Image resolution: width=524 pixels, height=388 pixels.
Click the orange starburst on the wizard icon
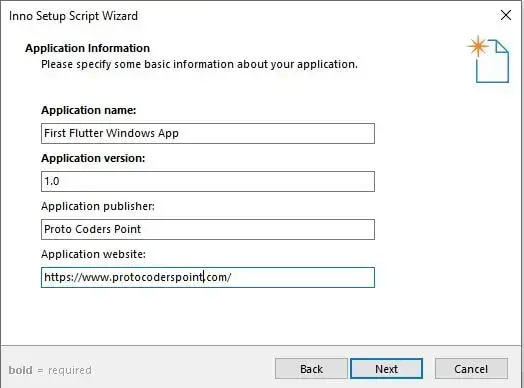pos(478,46)
